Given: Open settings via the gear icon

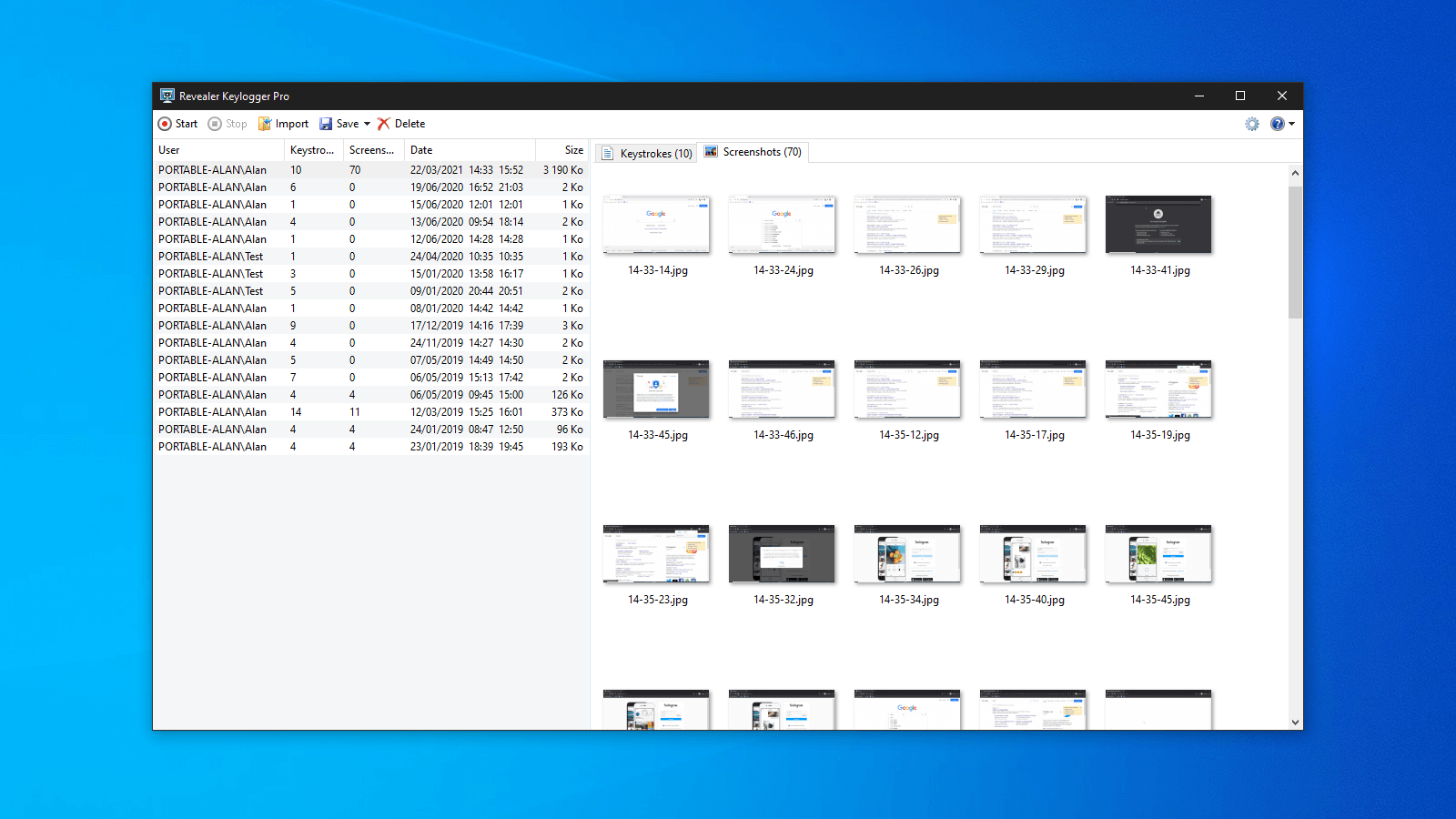Looking at the screenshot, I should 1252,124.
